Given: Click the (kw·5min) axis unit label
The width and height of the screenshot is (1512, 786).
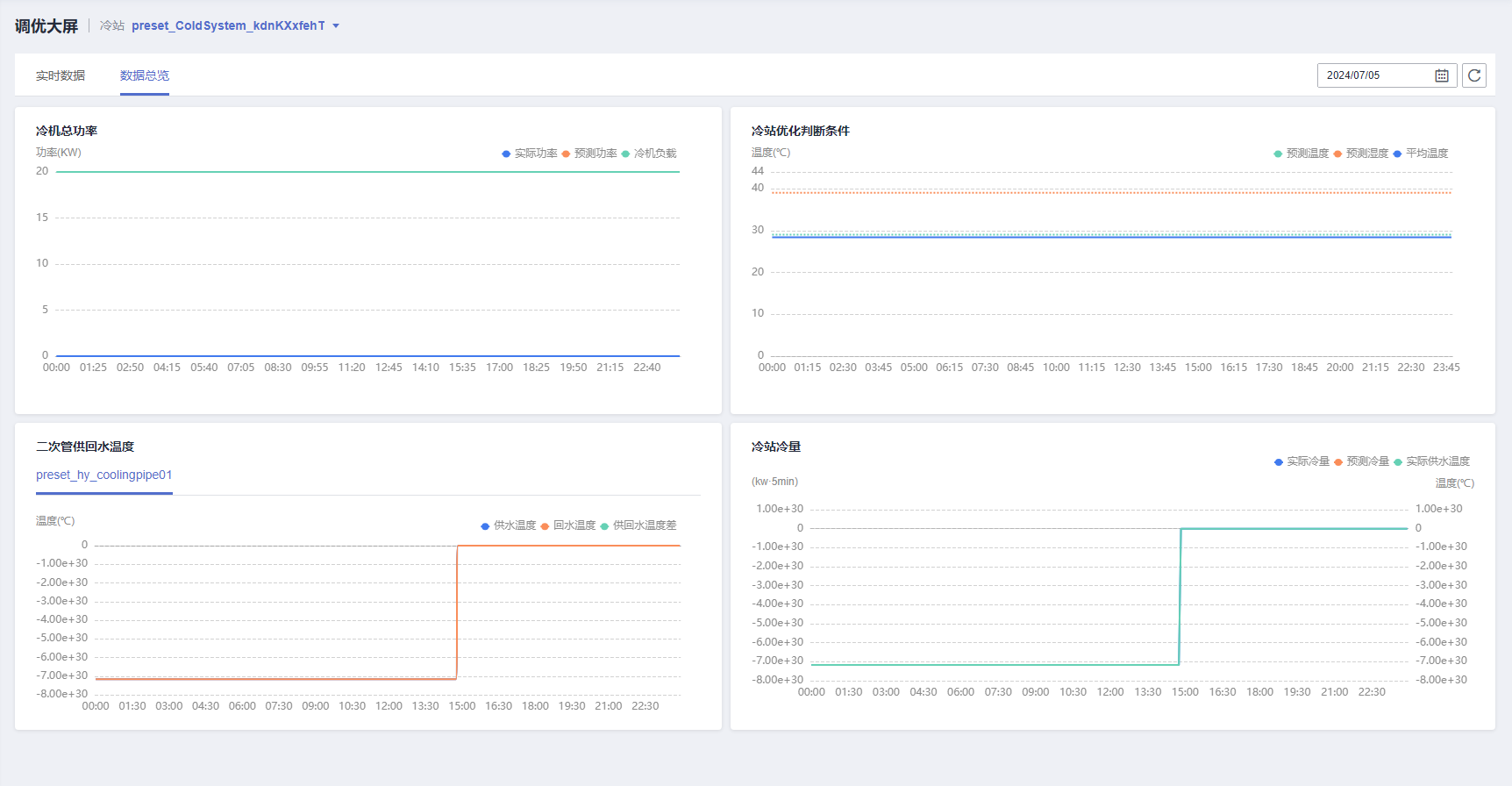Looking at the screenshot, I should tap(775, 482).
